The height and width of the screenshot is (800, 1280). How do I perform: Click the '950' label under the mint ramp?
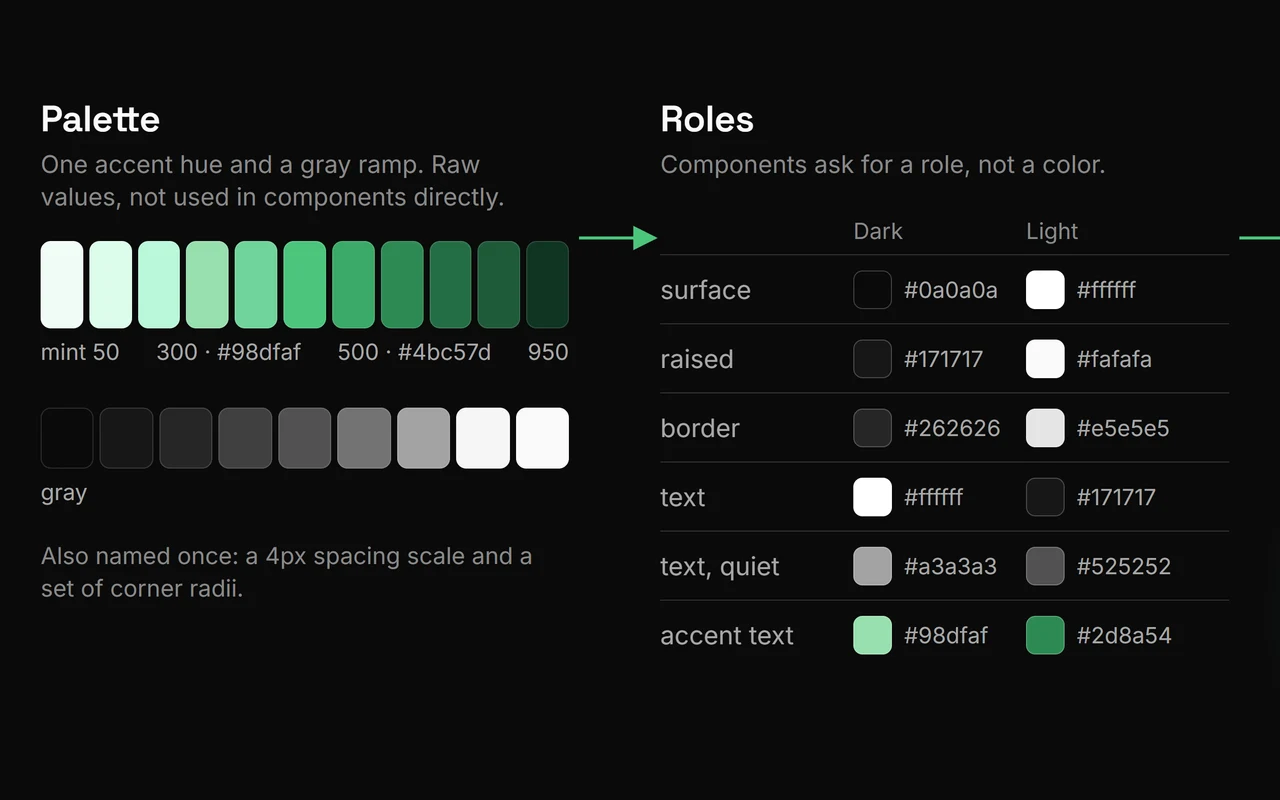click(x=548, y=352)
